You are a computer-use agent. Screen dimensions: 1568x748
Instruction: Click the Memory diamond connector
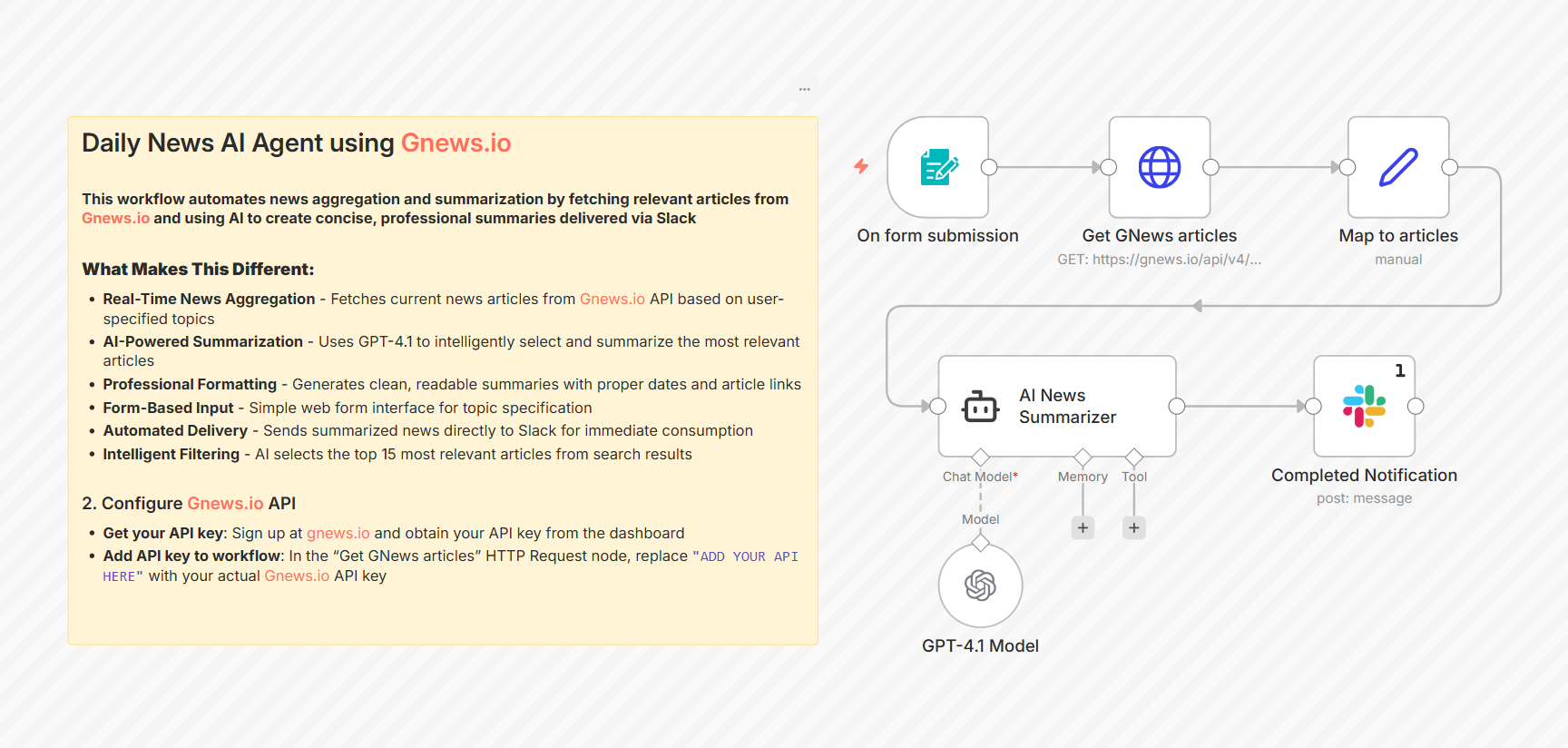click(1083, 457)
